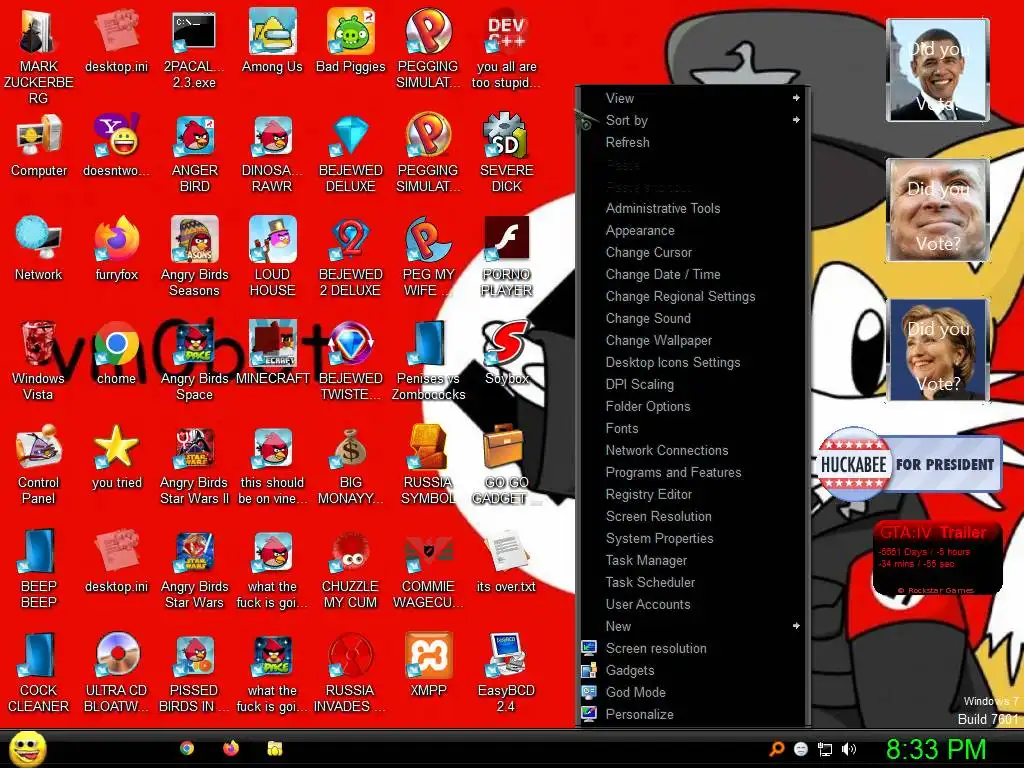Viewport: 1024px width, 768px height.
Task: Expand the Sort by submenu
Action: click(694, 120)
